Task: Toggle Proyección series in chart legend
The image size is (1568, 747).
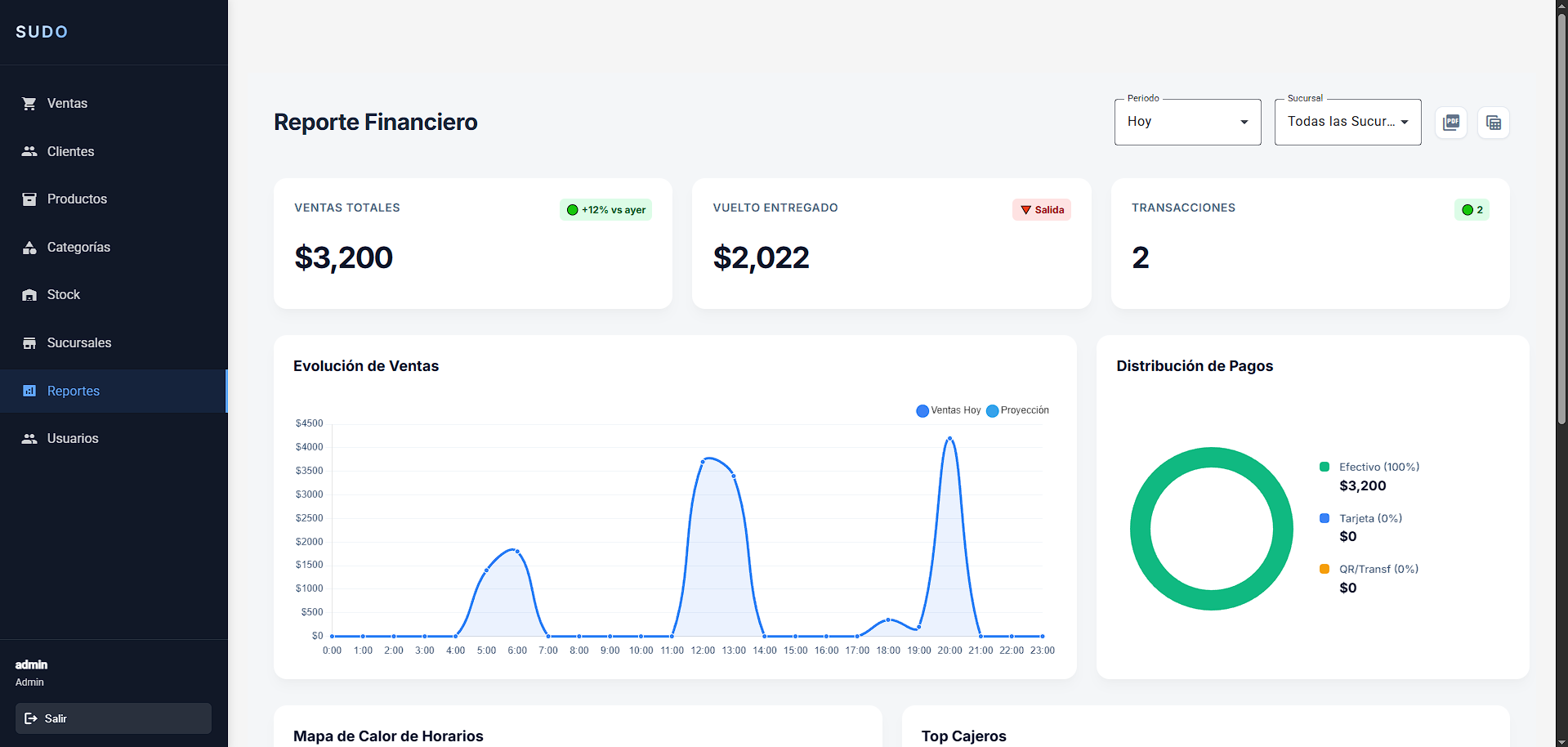Action: [1017, 410]
